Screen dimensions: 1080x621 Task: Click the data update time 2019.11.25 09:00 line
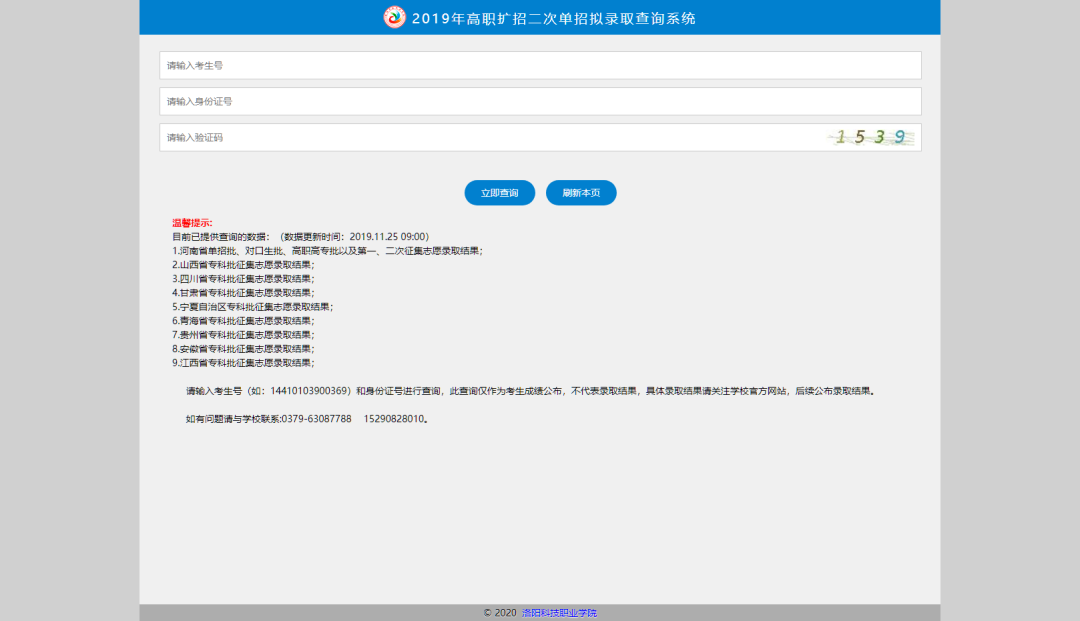click(300, 237)
